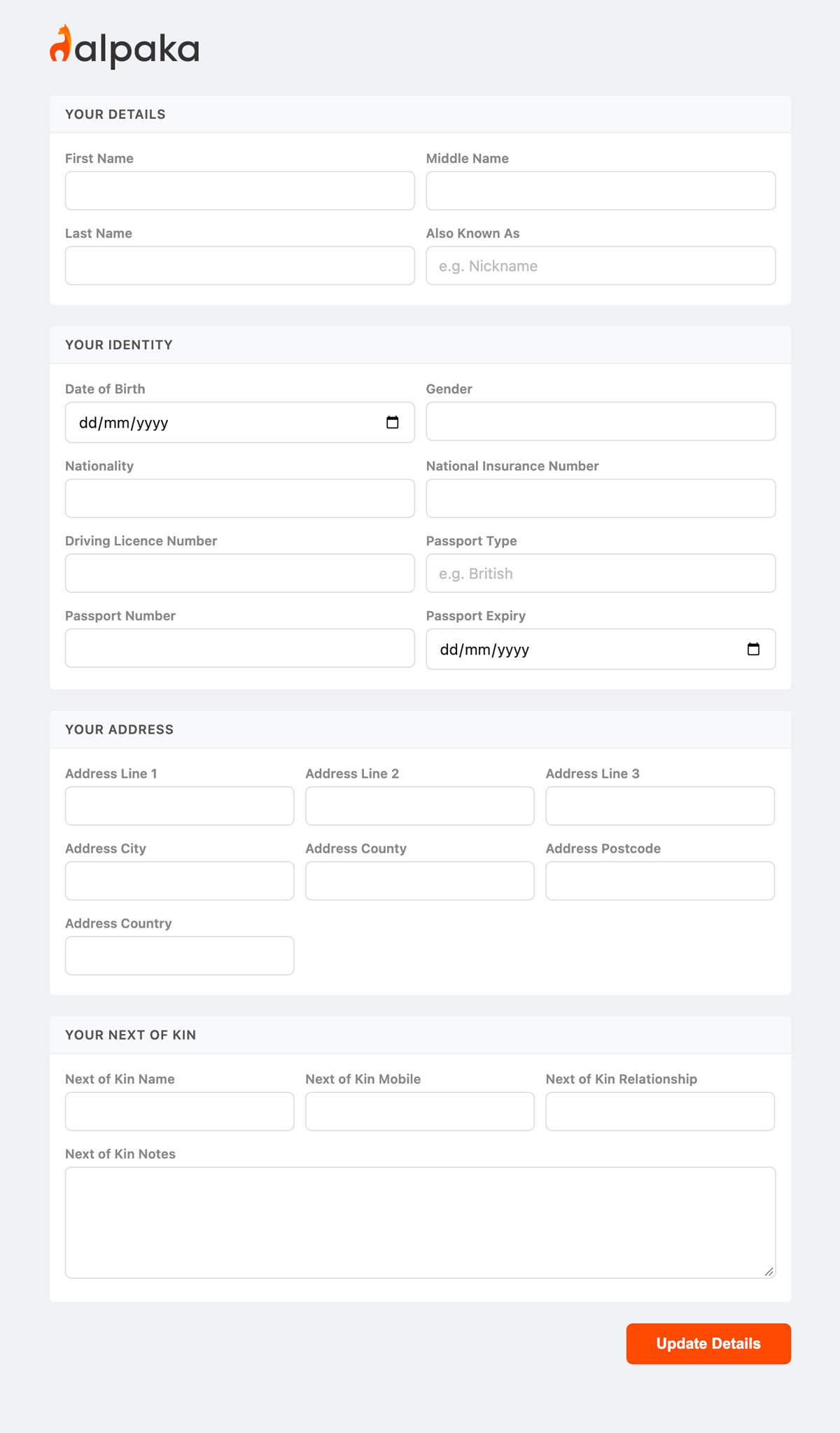Focus the Address City input
This screenshot has height=1433, width=840.
click(179, 881)
